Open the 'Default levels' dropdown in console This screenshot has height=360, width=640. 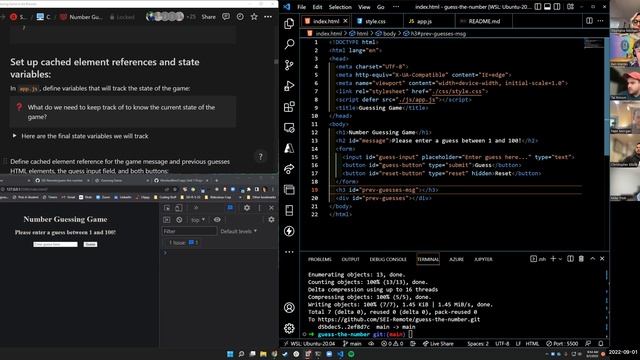click(239, 231)
